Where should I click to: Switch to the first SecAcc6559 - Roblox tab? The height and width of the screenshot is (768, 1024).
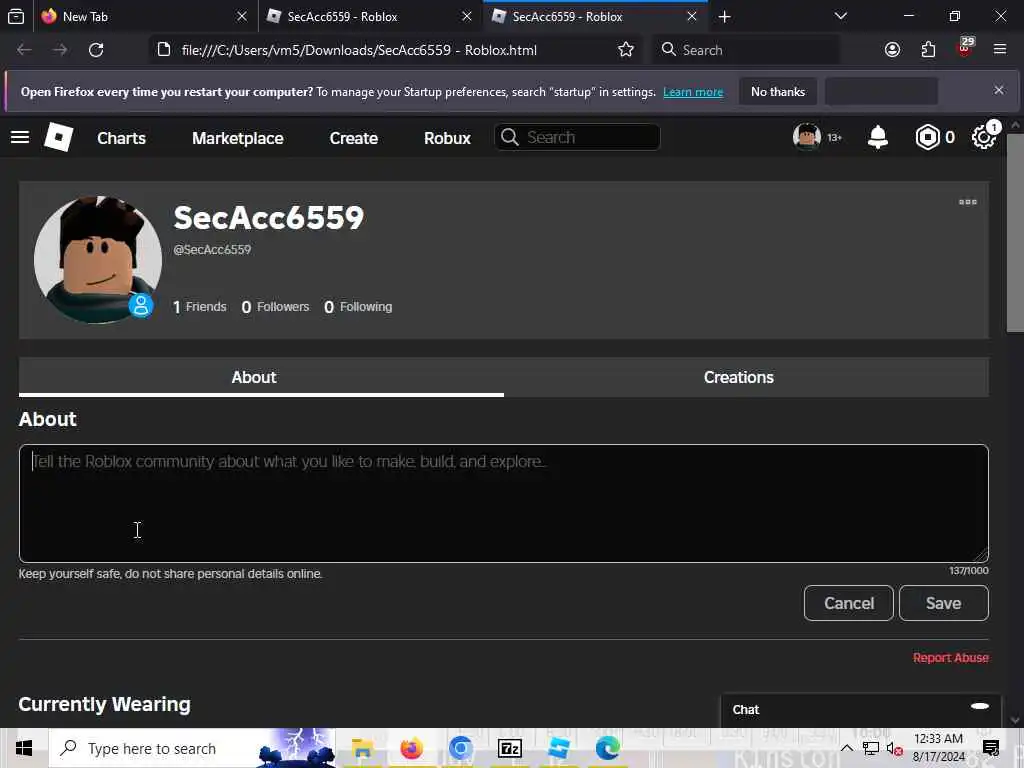(x=370, y=16)
